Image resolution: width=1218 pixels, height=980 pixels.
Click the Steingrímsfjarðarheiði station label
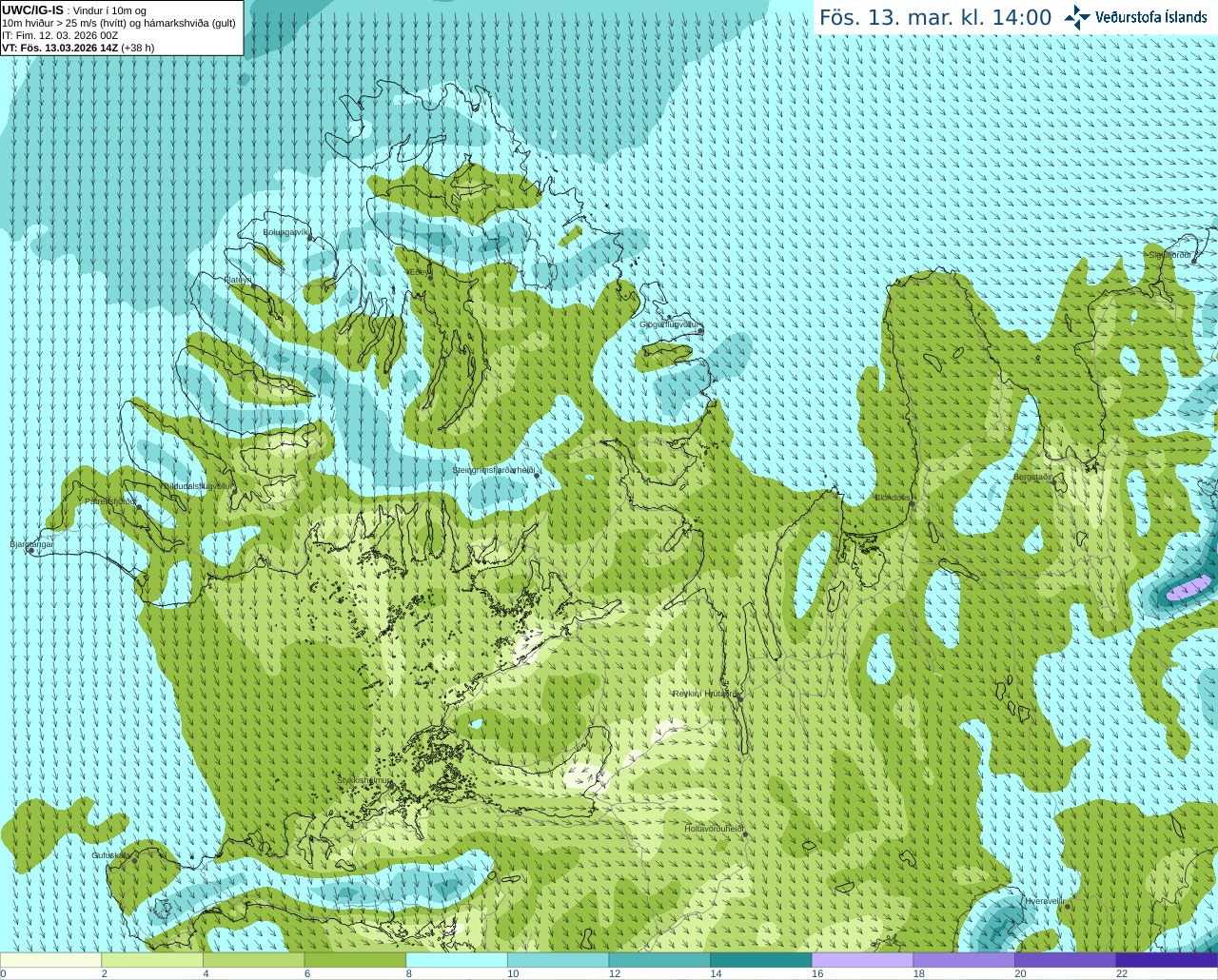click(493, 470)
